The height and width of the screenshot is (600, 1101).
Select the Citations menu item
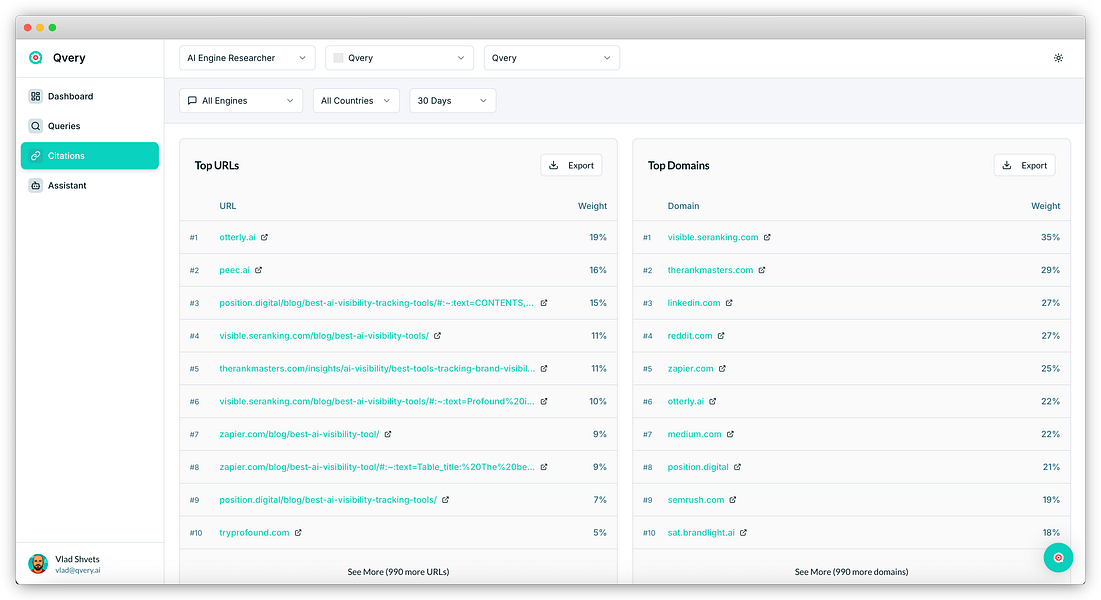[90, 155]
